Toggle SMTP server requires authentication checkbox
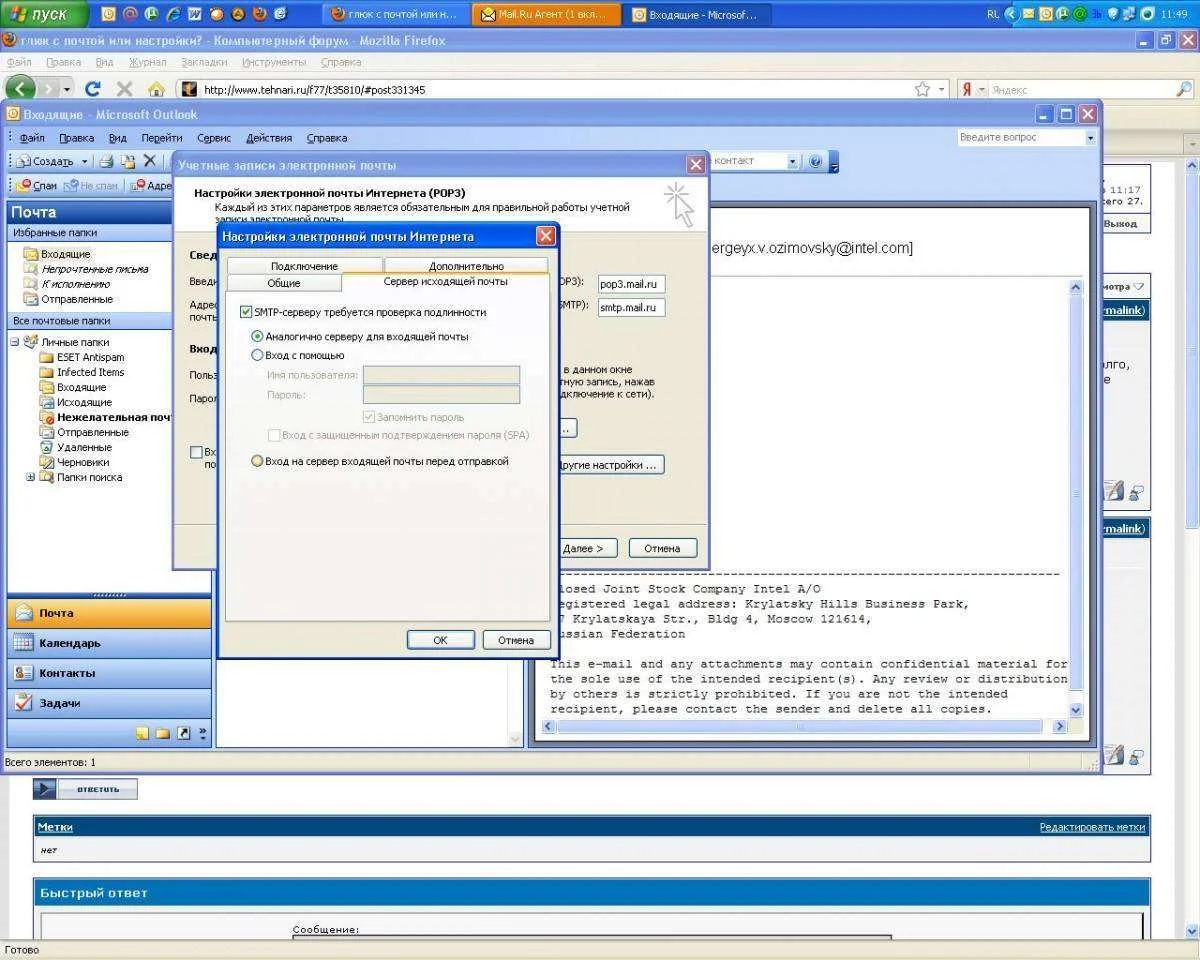Screen dimensions: 1200x960 point(246,312)
